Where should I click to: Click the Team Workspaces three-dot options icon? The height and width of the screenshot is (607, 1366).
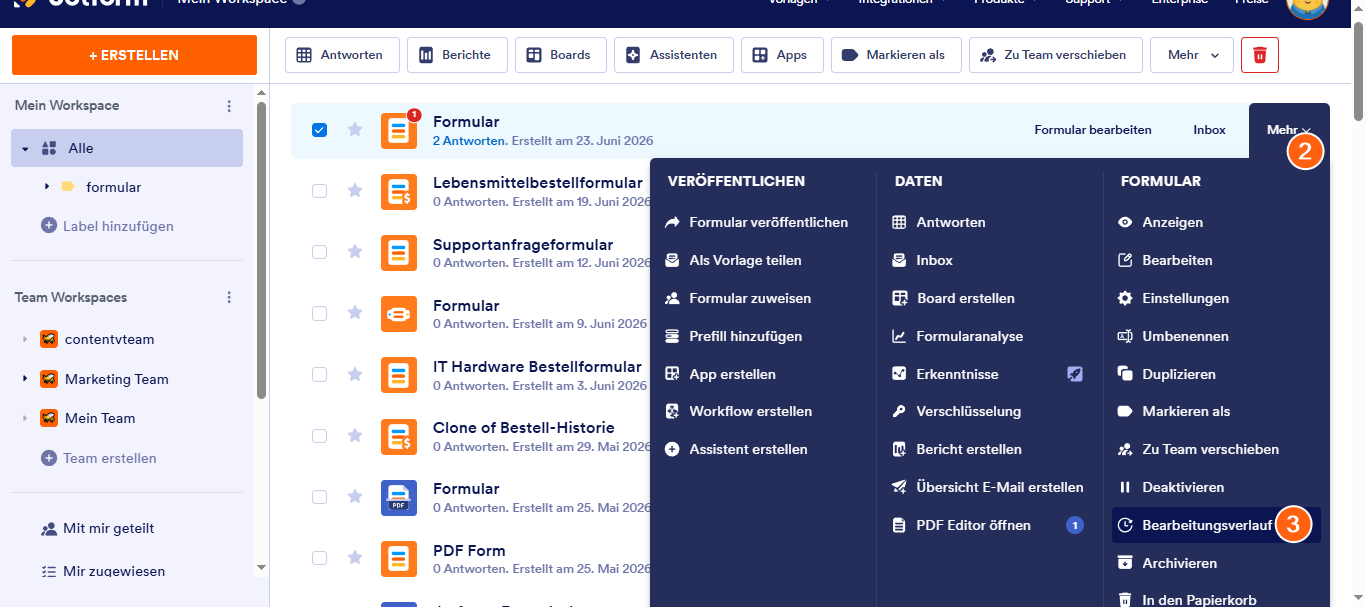pyautogui.click(x=229, y=298)
